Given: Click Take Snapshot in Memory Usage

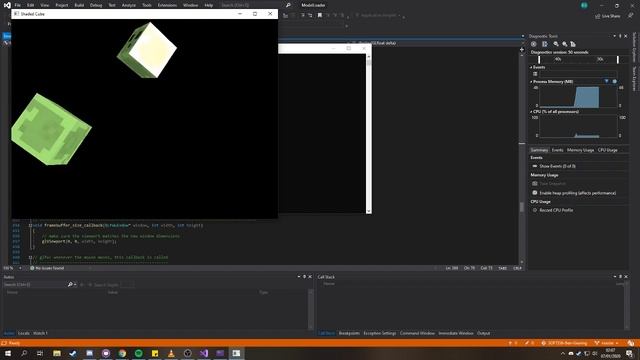Looking at the screenshot, I should [x=552, y=184].
